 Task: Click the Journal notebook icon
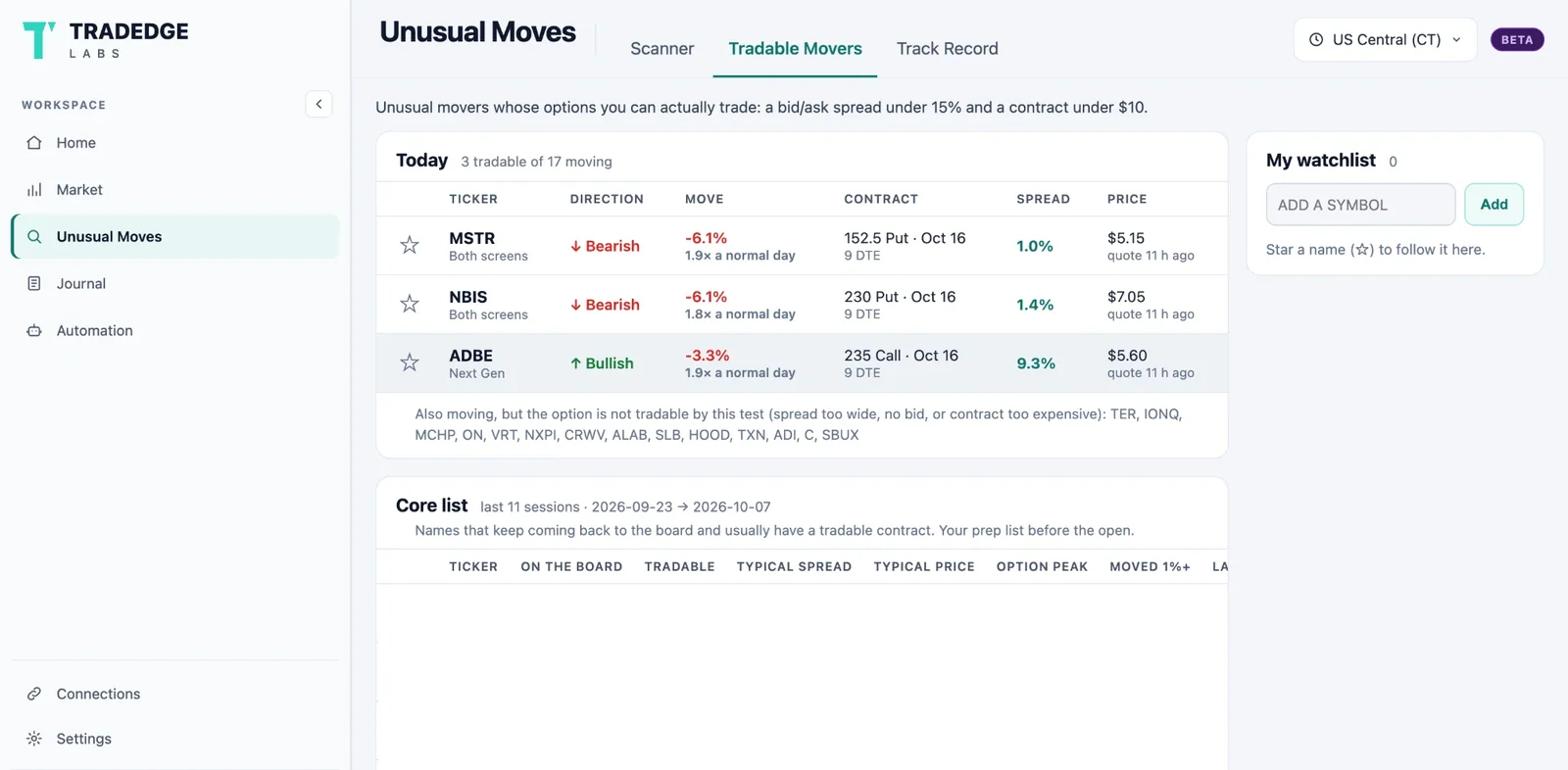34,284
